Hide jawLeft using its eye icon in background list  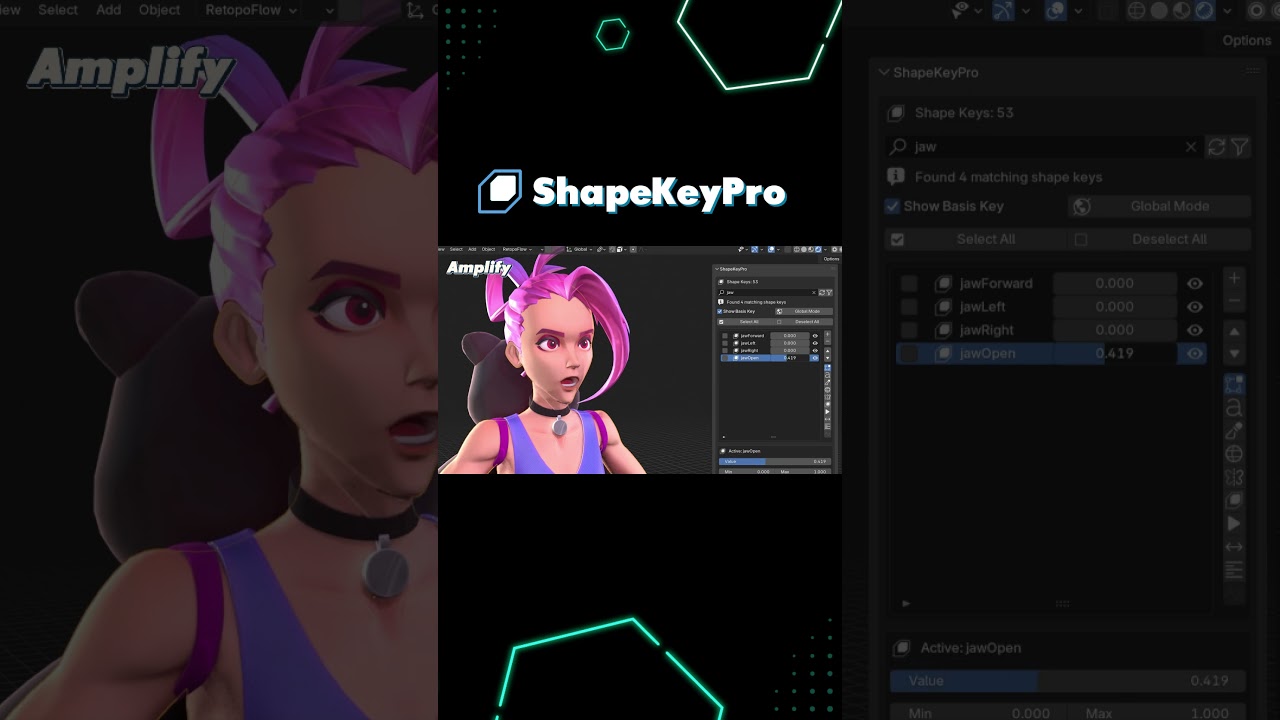(x=1194, y=307)
